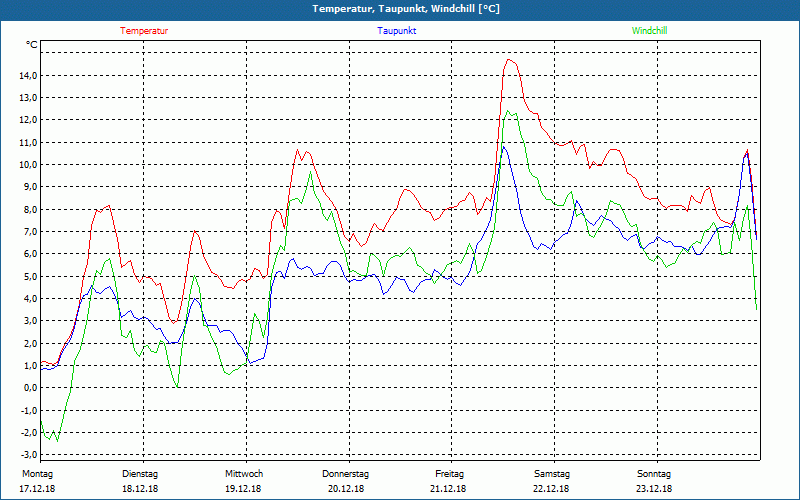Click the red temperature peak on Freitag
The image size is (800, 500).
click(x=509, y=60)
